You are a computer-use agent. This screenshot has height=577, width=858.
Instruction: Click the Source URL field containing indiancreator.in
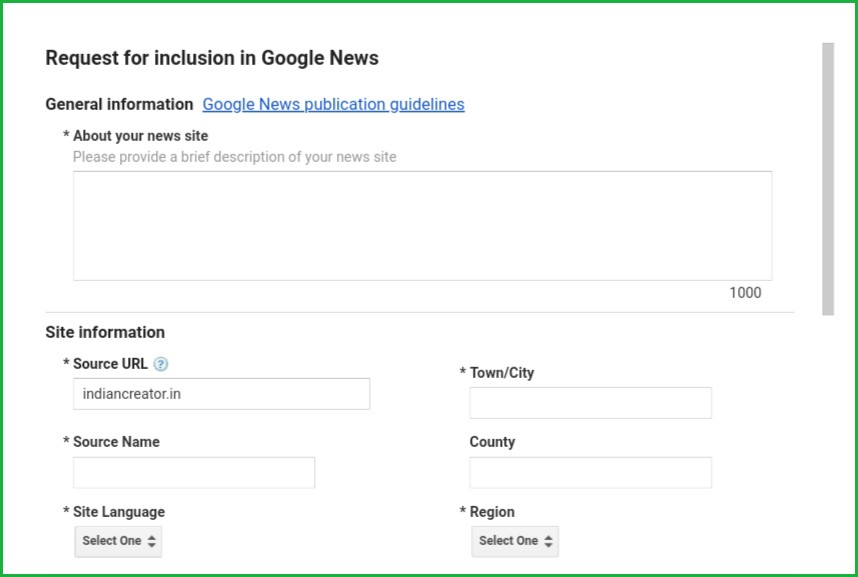click(x=221, y=394)
